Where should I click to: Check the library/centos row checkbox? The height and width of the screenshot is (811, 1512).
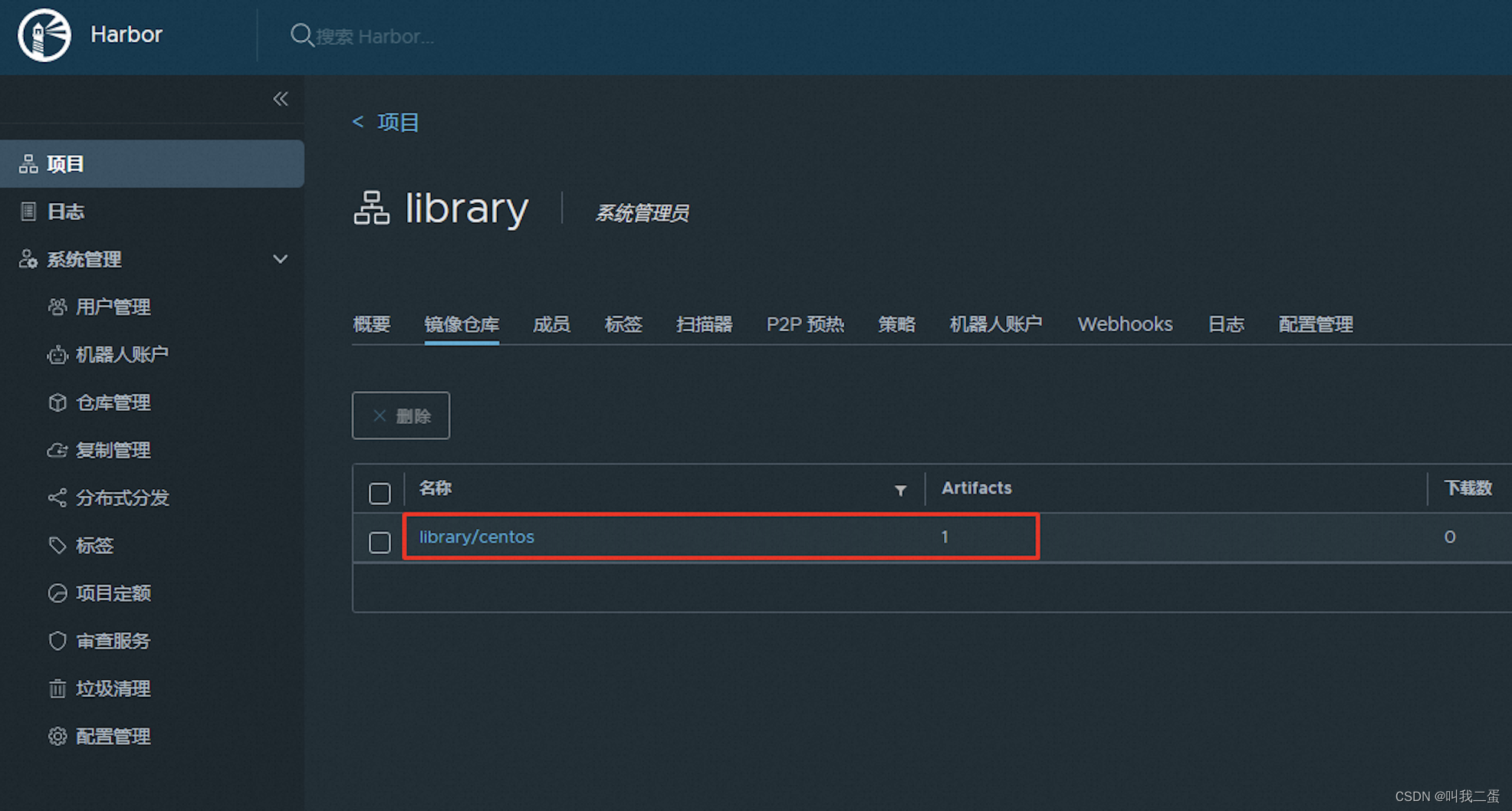380,542
